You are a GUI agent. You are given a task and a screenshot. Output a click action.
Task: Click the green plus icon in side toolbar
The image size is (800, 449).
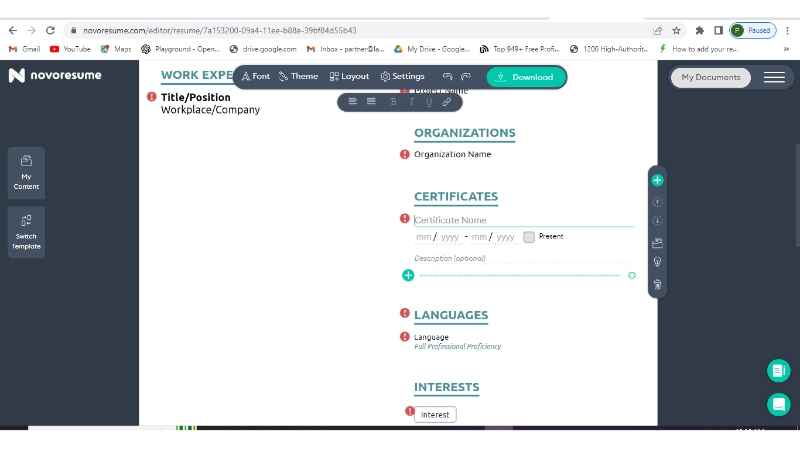click(657, 181)
